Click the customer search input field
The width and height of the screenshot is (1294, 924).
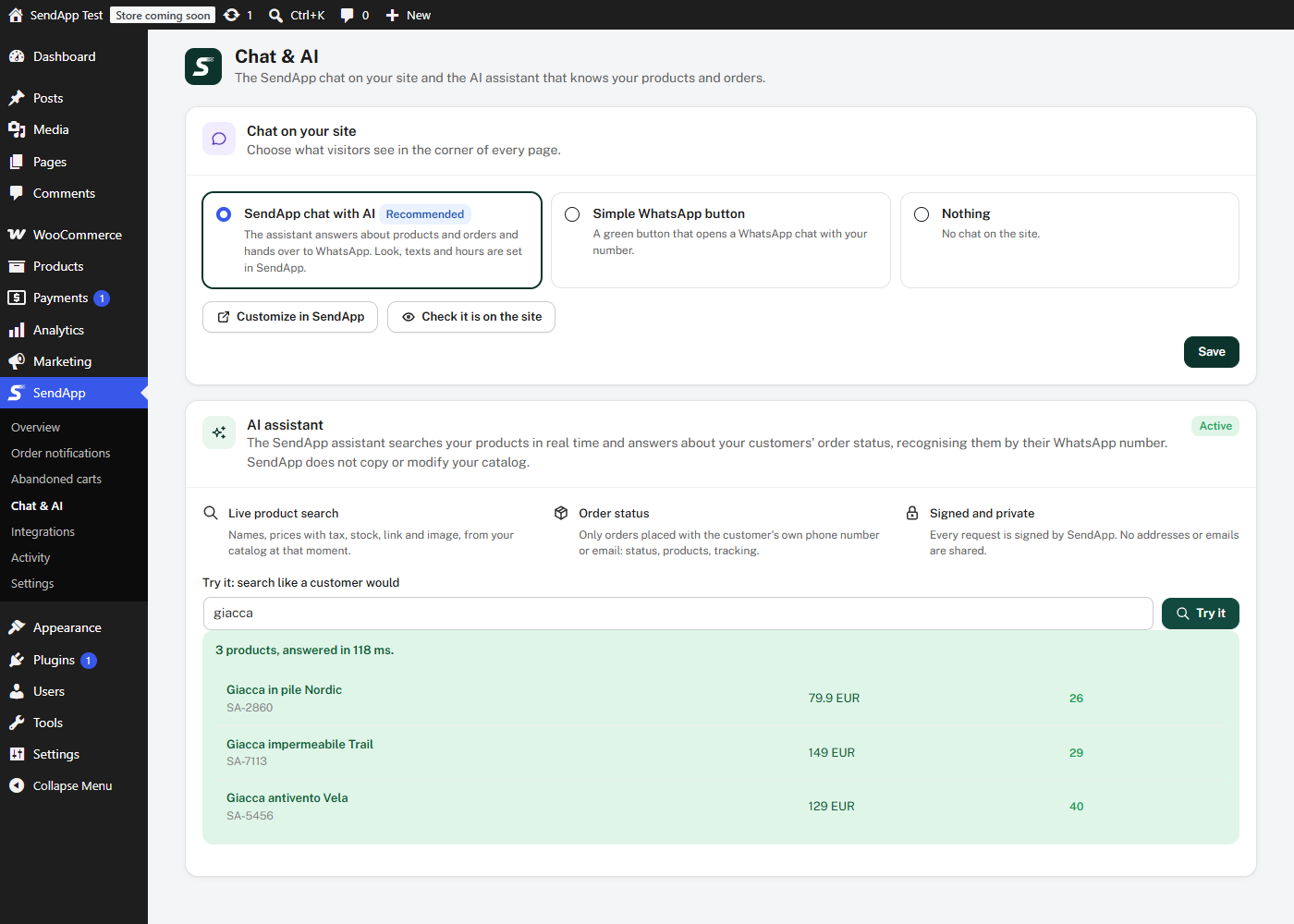(678, 614)
